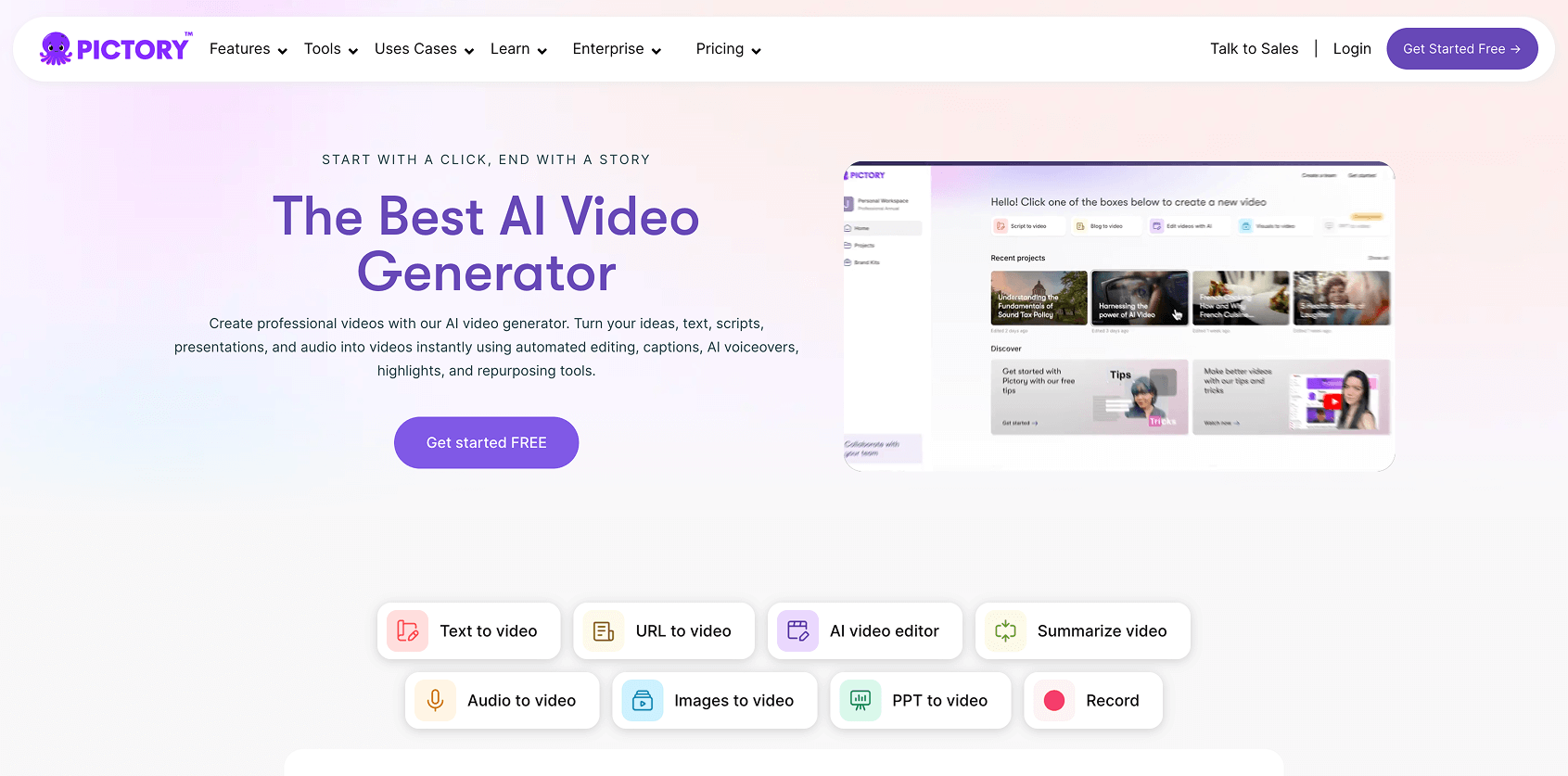1568x776 pixels.
Task: Click the Brand Kits sidebar icon in preview
Action: 848,262
